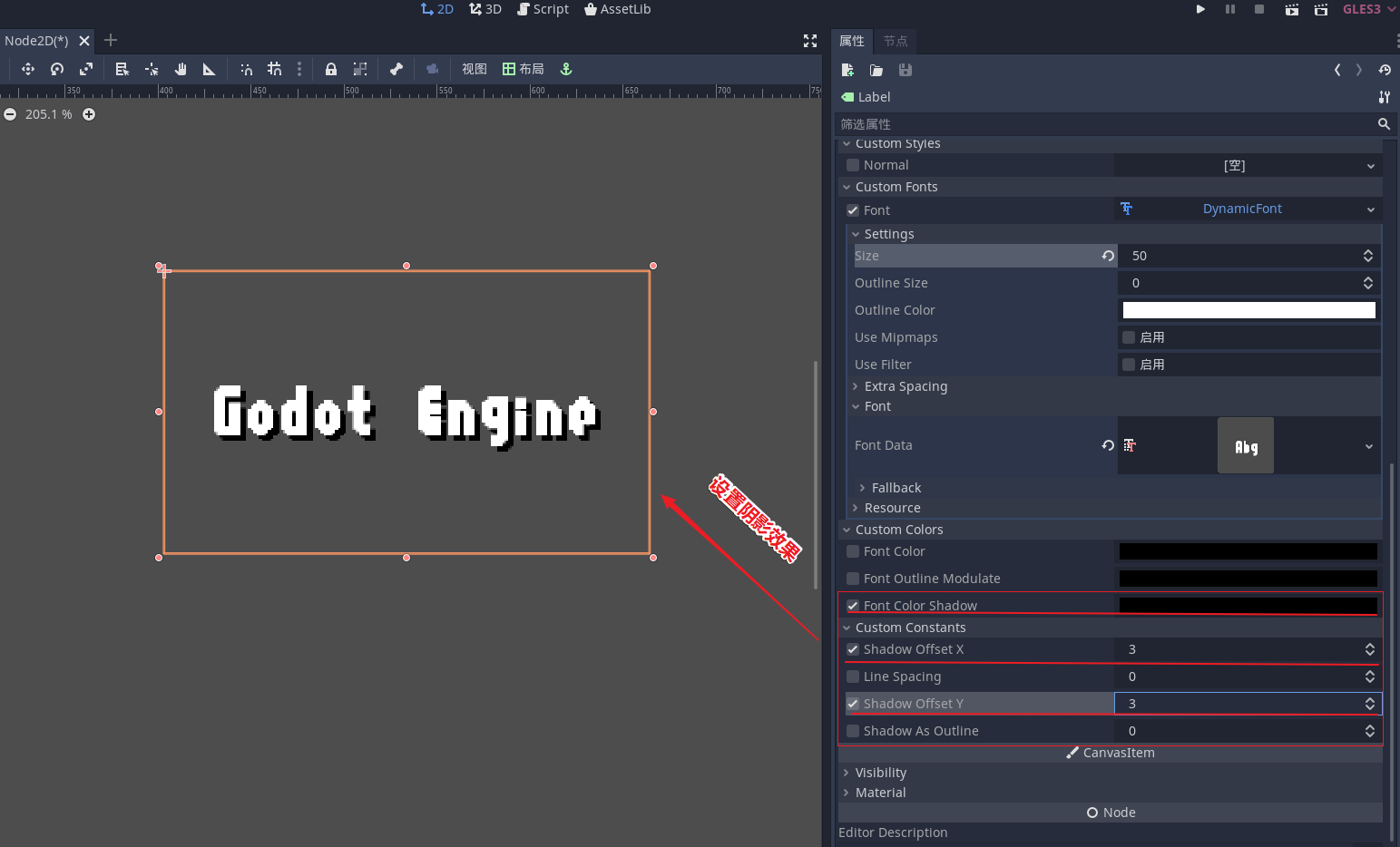Stop the running scene
Viewport: 1400px width, 847px height.
click(1259, 9)
